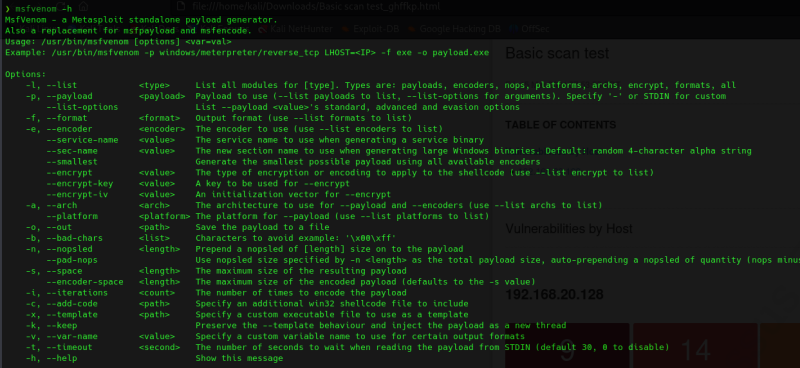Screen dimensions: 800x368
Task: Open the Exploit-DB bookmark
Action: point(371,29)
